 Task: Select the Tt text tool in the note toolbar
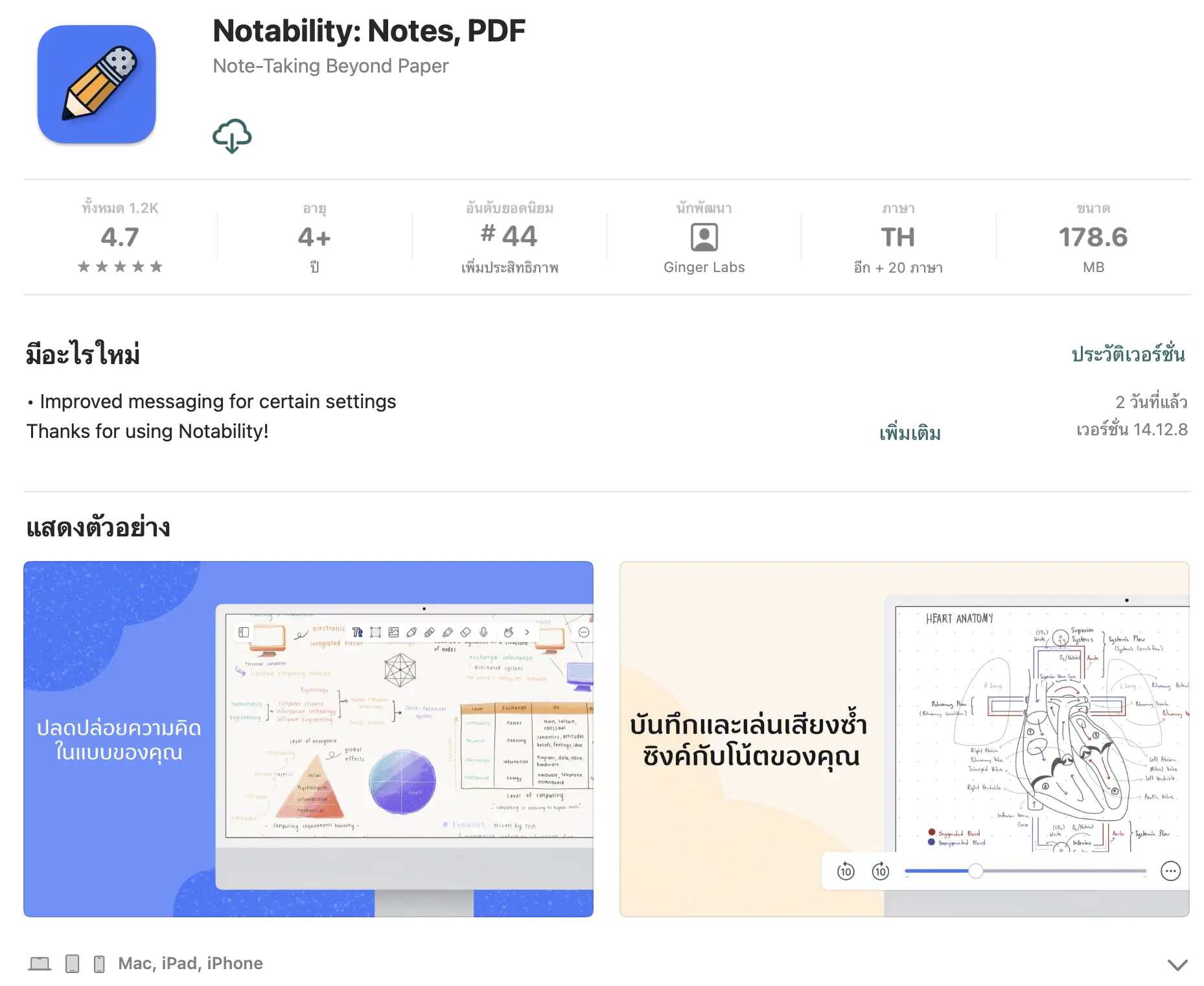click(357, 632)
